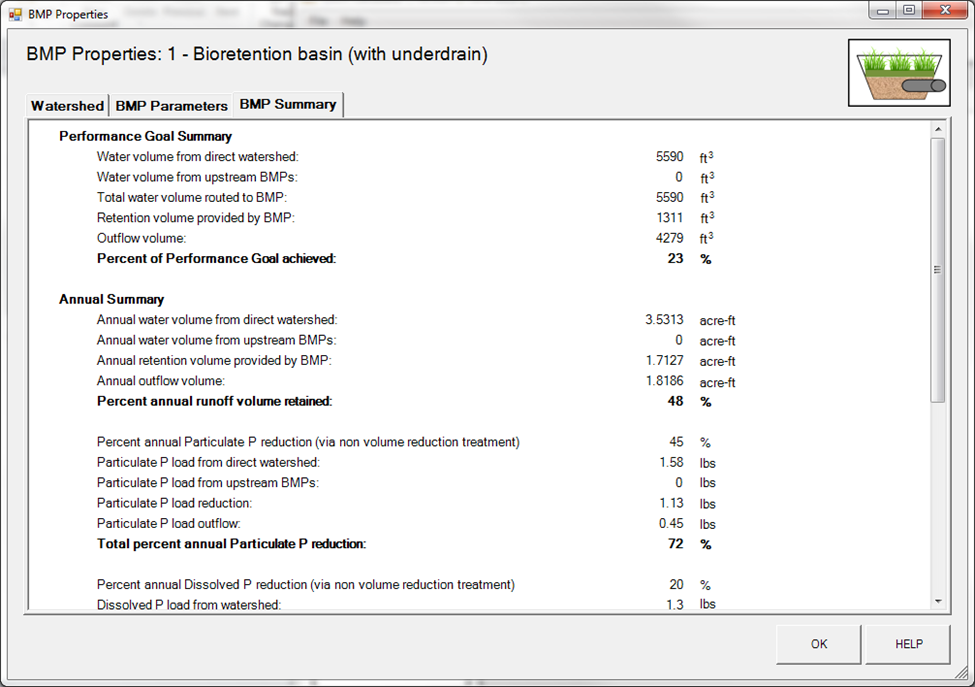This screenshot has width=975, height=687.
Task: Click the retention volume value 1311
Action: (x=670, y=218)
